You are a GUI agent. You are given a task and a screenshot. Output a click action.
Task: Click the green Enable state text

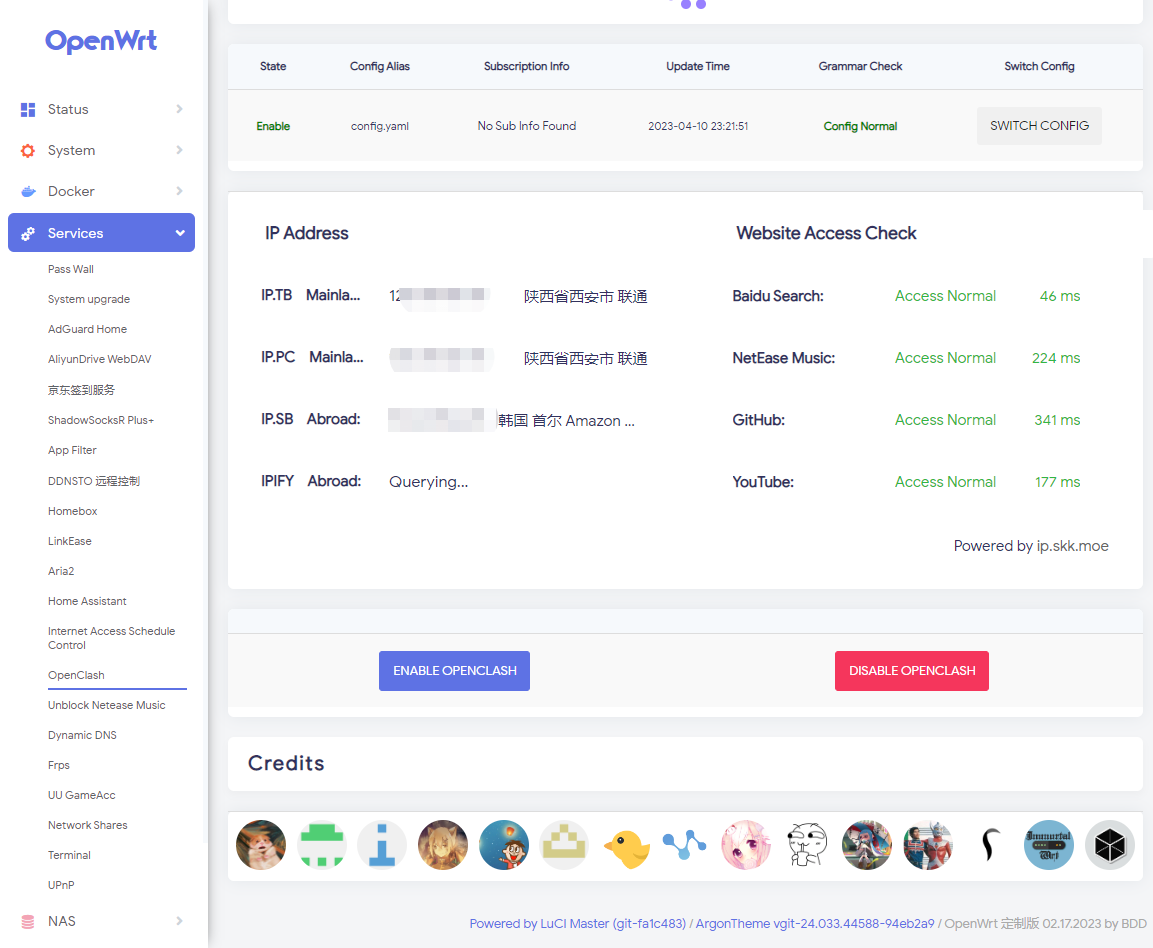pyautogui.click(x=273, y=126)
